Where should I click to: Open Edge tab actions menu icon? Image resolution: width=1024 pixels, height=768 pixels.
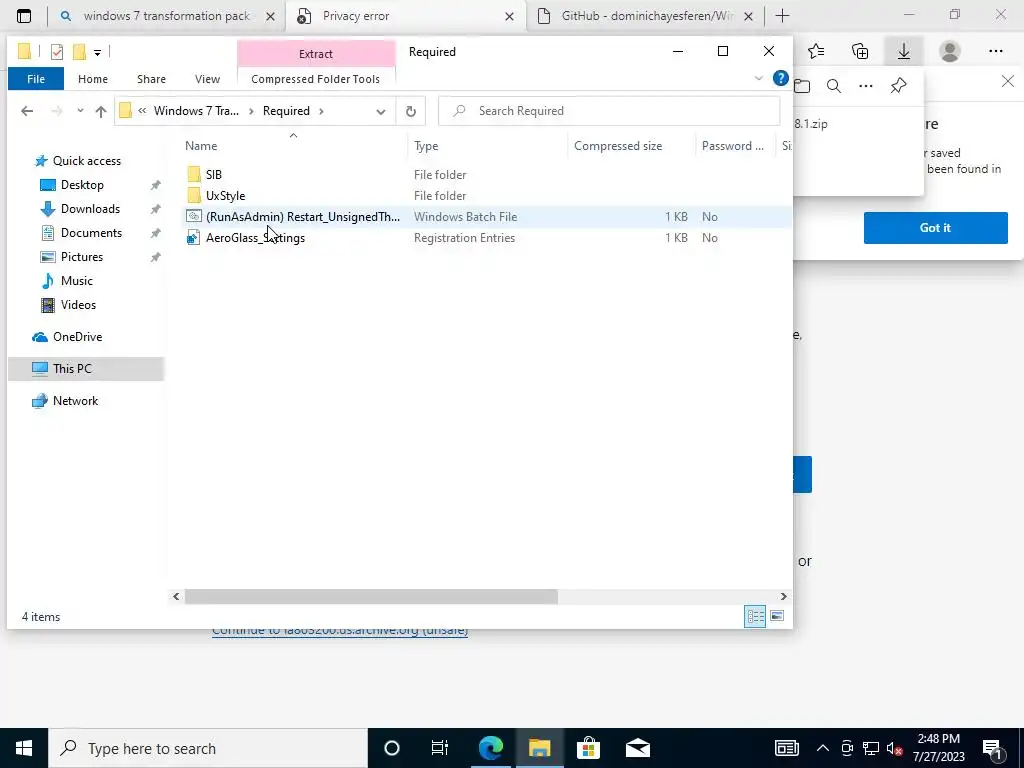tap(24, 16)
